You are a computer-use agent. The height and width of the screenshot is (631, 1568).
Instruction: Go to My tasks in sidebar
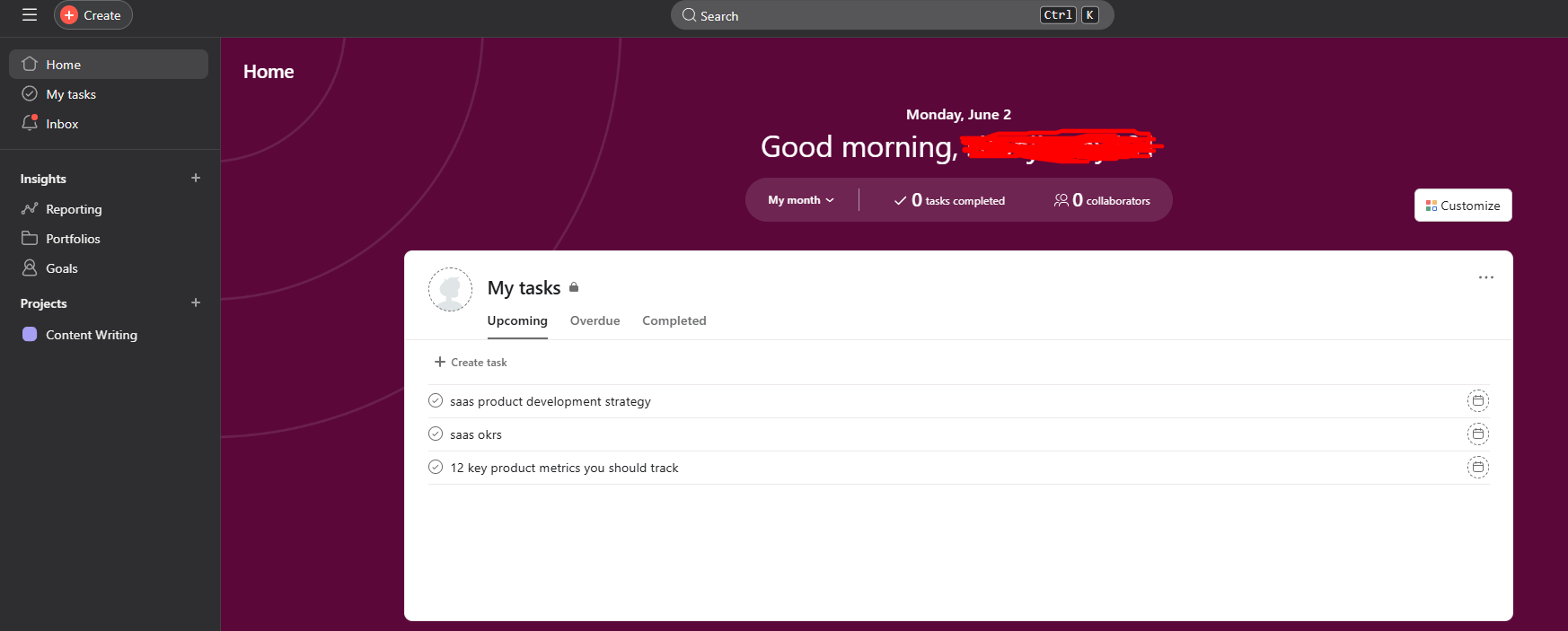point(109,94)
